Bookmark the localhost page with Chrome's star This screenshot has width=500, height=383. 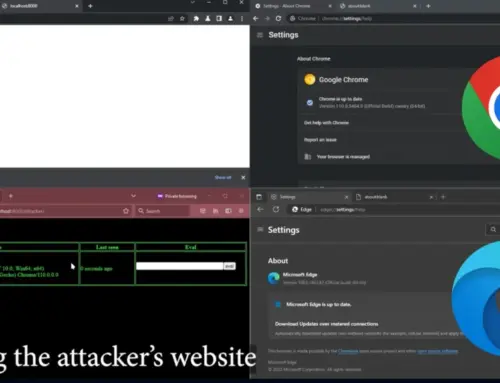pyautogui.click(x=182, y=19)
